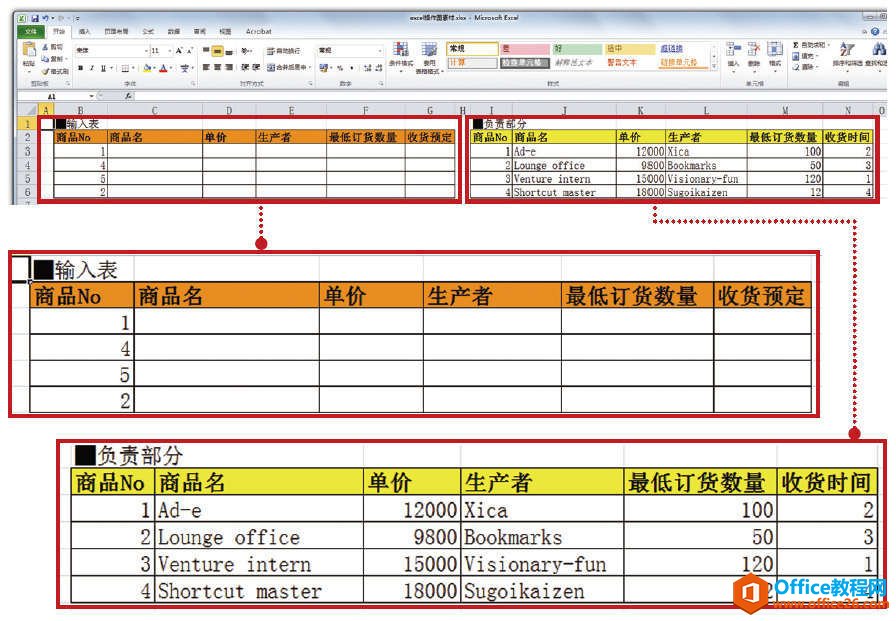Click the Increase Font Size (large A) icon
This screenshot has width=896, height=621.
click(179, 51)
